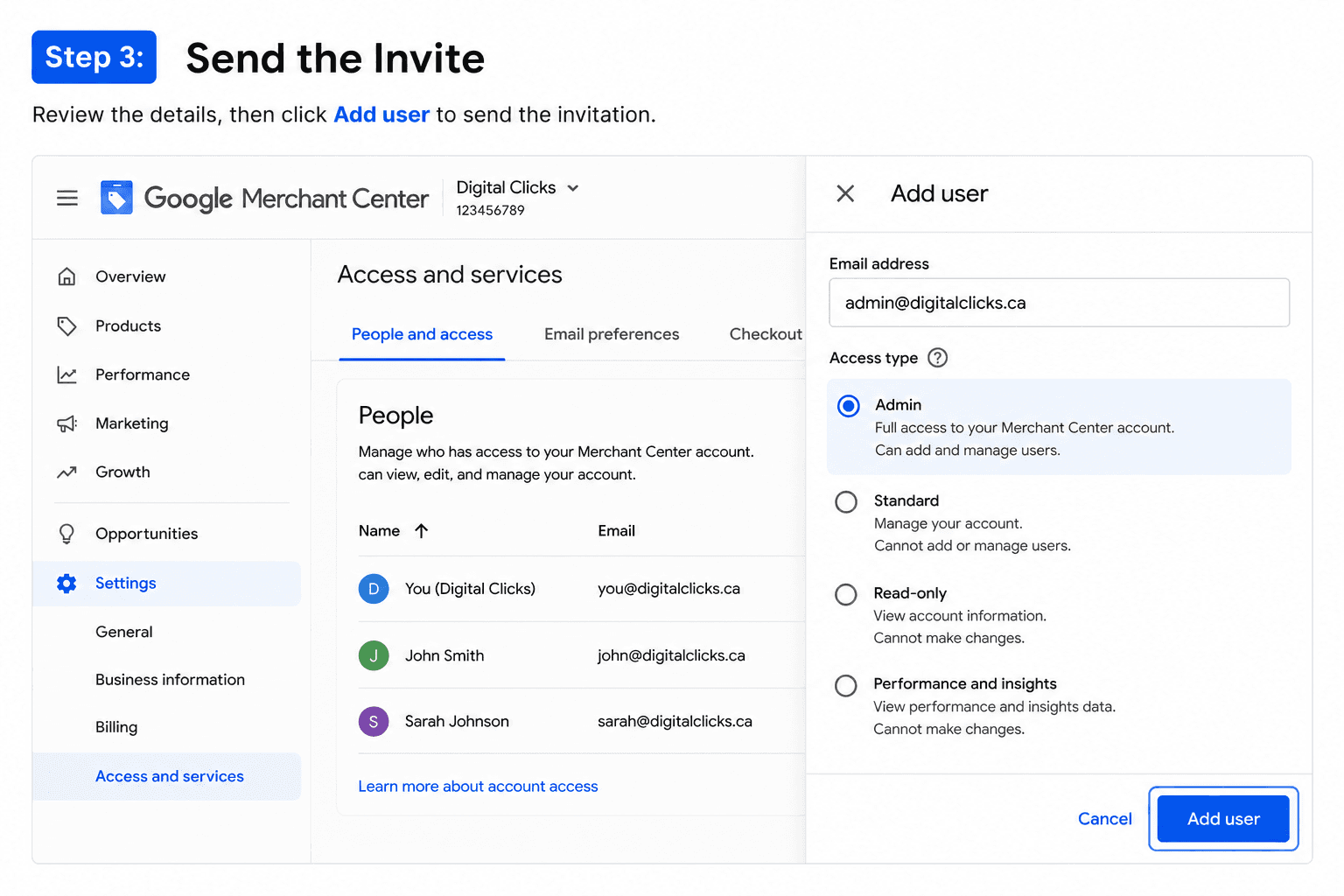
Task: Click john@digitalclicks.ca email cell
Action: click(671, 655)
